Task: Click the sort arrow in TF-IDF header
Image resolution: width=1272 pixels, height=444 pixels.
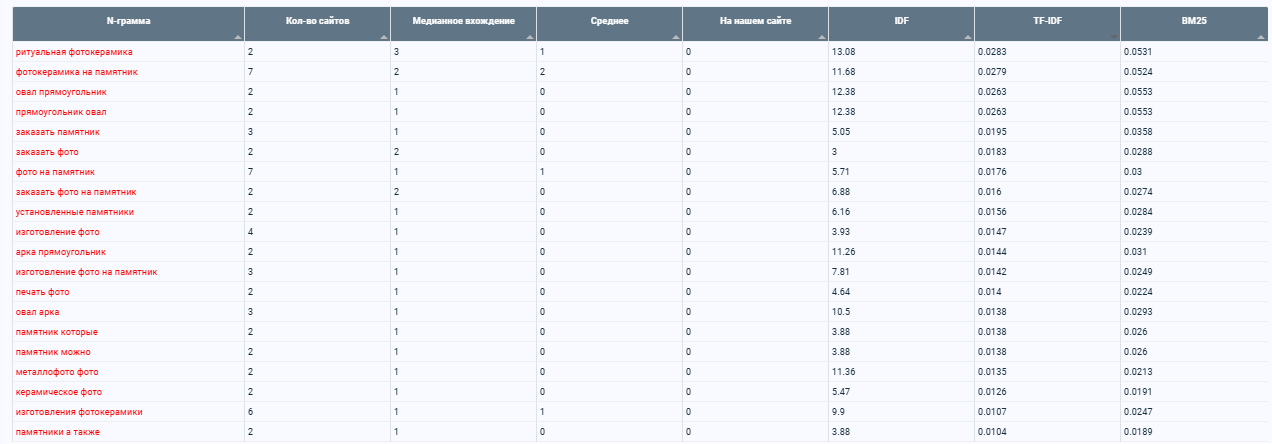Action: [1114, 36]
